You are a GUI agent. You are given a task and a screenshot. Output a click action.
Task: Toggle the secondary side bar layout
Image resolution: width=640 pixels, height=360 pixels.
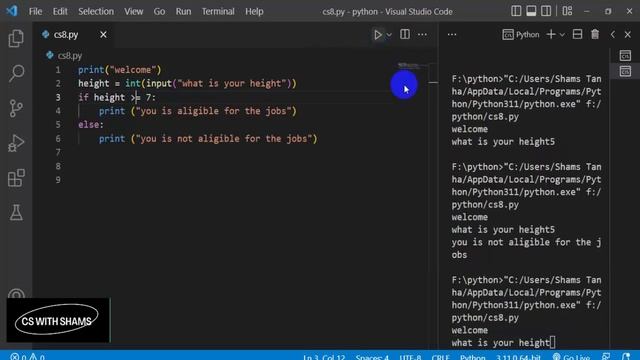click(546, 11)
